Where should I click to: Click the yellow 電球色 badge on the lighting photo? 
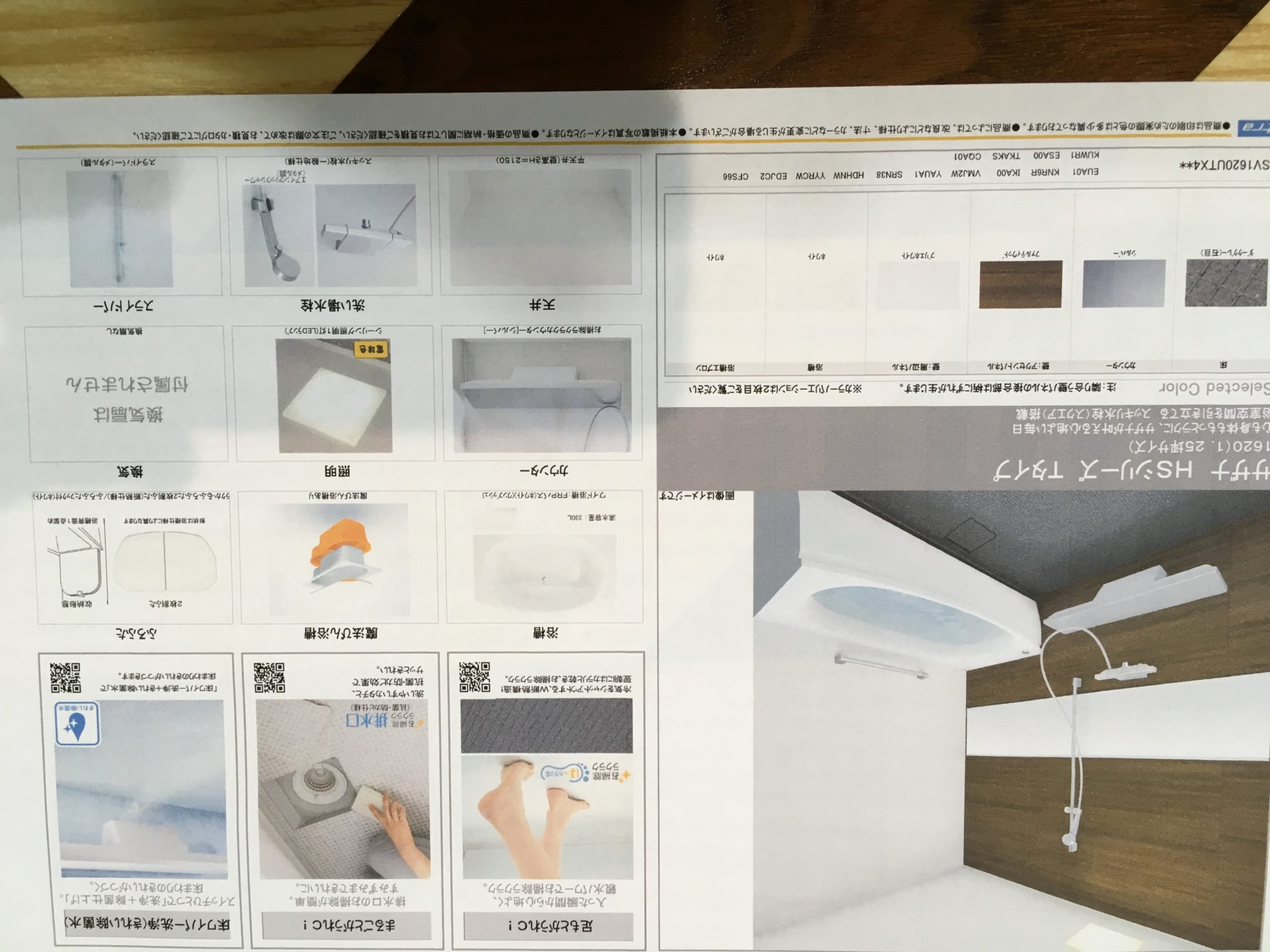coord(371,350)
